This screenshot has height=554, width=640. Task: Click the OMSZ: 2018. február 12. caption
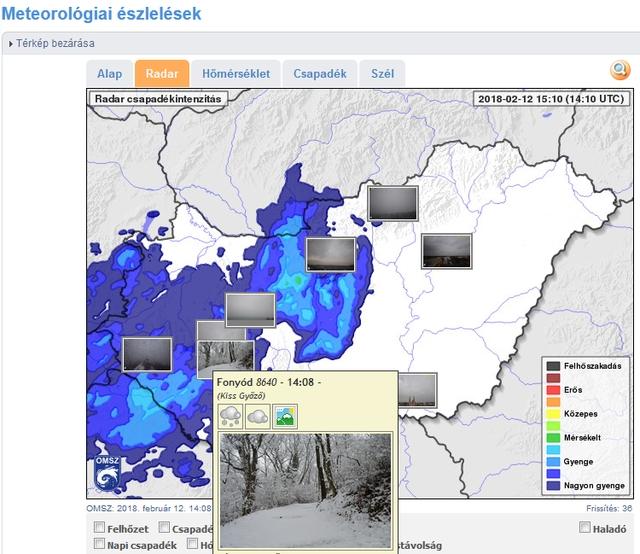149,509
